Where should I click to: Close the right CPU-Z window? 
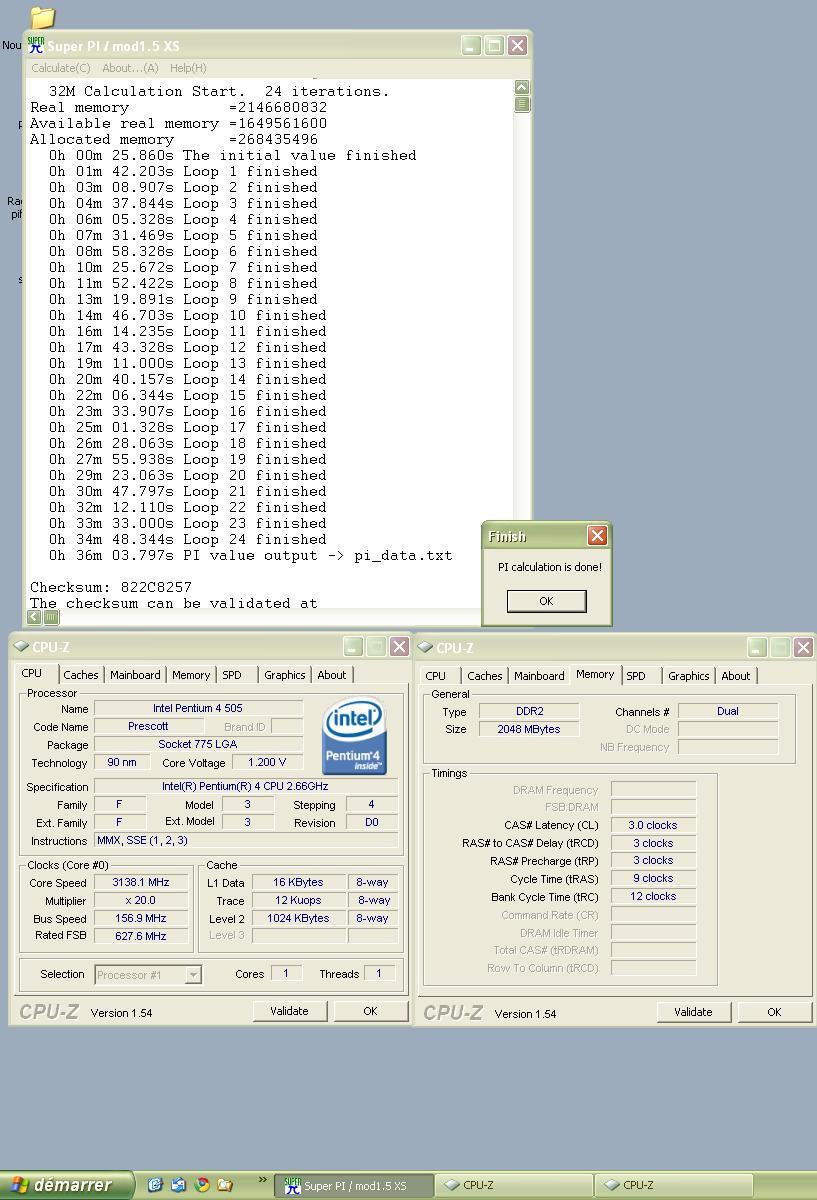point(802,648)
